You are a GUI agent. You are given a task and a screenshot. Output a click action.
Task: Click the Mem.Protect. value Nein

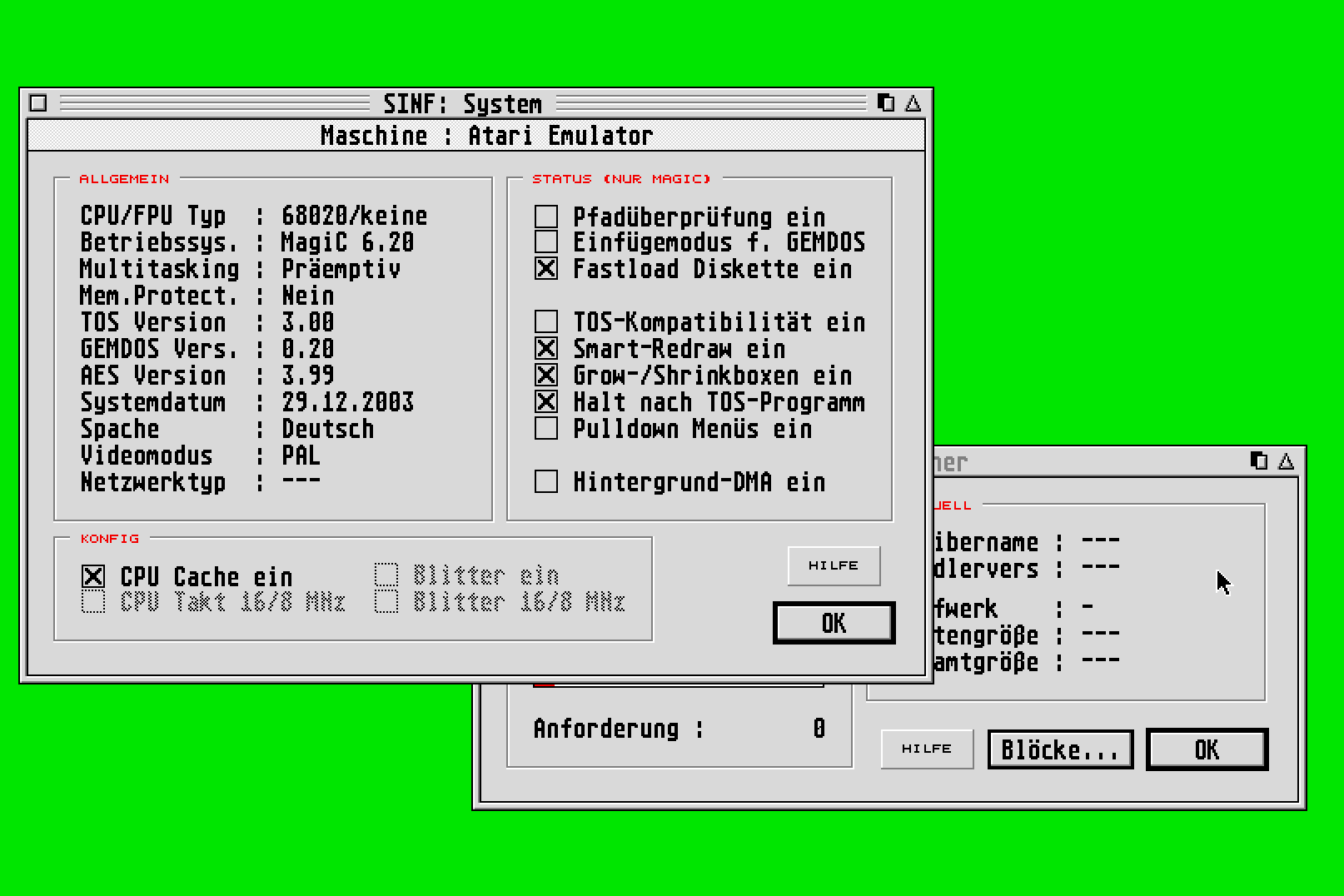(x=307, y=296)
